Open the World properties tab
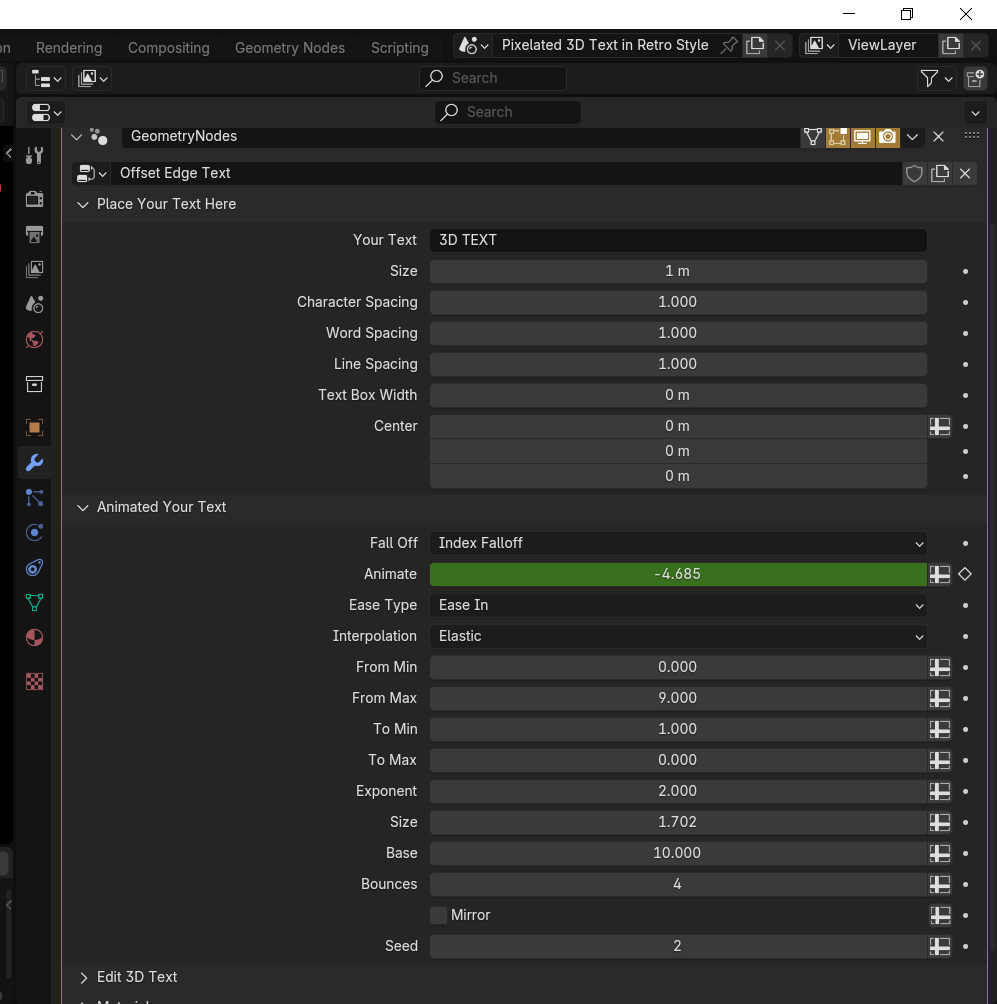 point(35,339)
